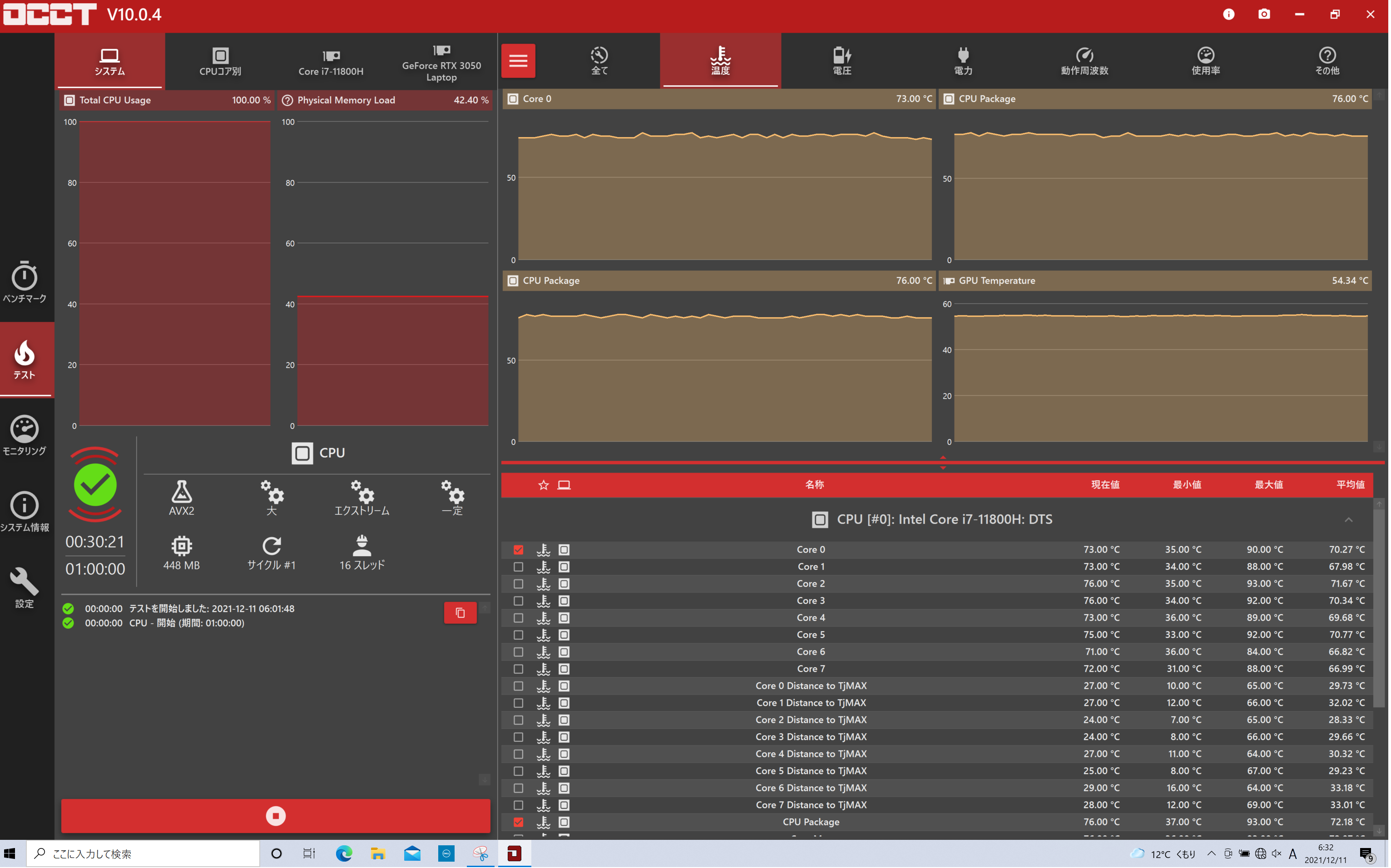1391x868 pixels.
Task: Switch to GeForce RTX 3050 Laptop tab
Action: (441, 61)
